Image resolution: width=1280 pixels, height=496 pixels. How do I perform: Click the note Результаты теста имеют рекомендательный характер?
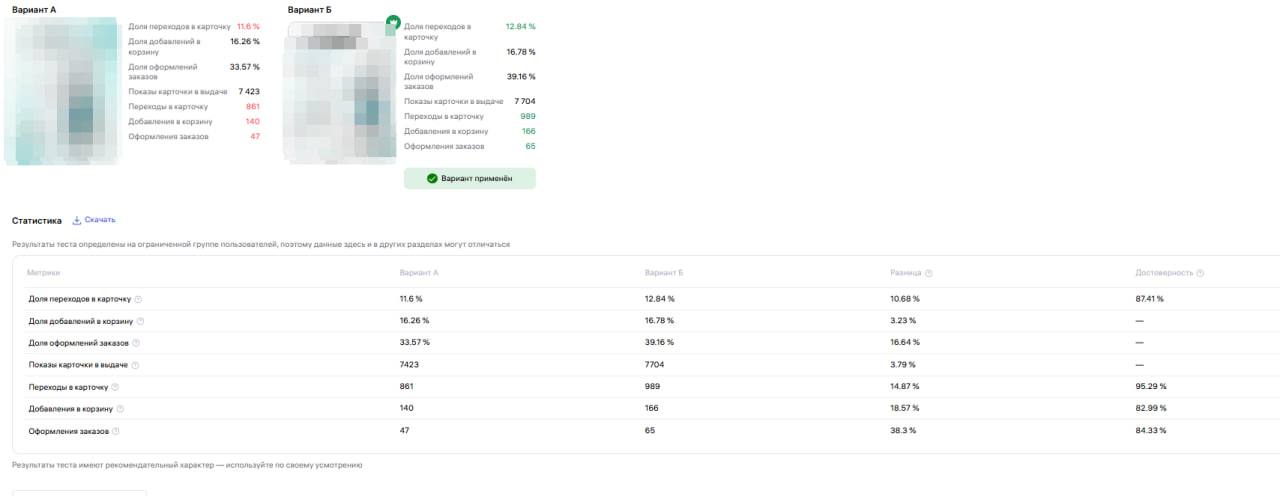[x=186, y=465]
